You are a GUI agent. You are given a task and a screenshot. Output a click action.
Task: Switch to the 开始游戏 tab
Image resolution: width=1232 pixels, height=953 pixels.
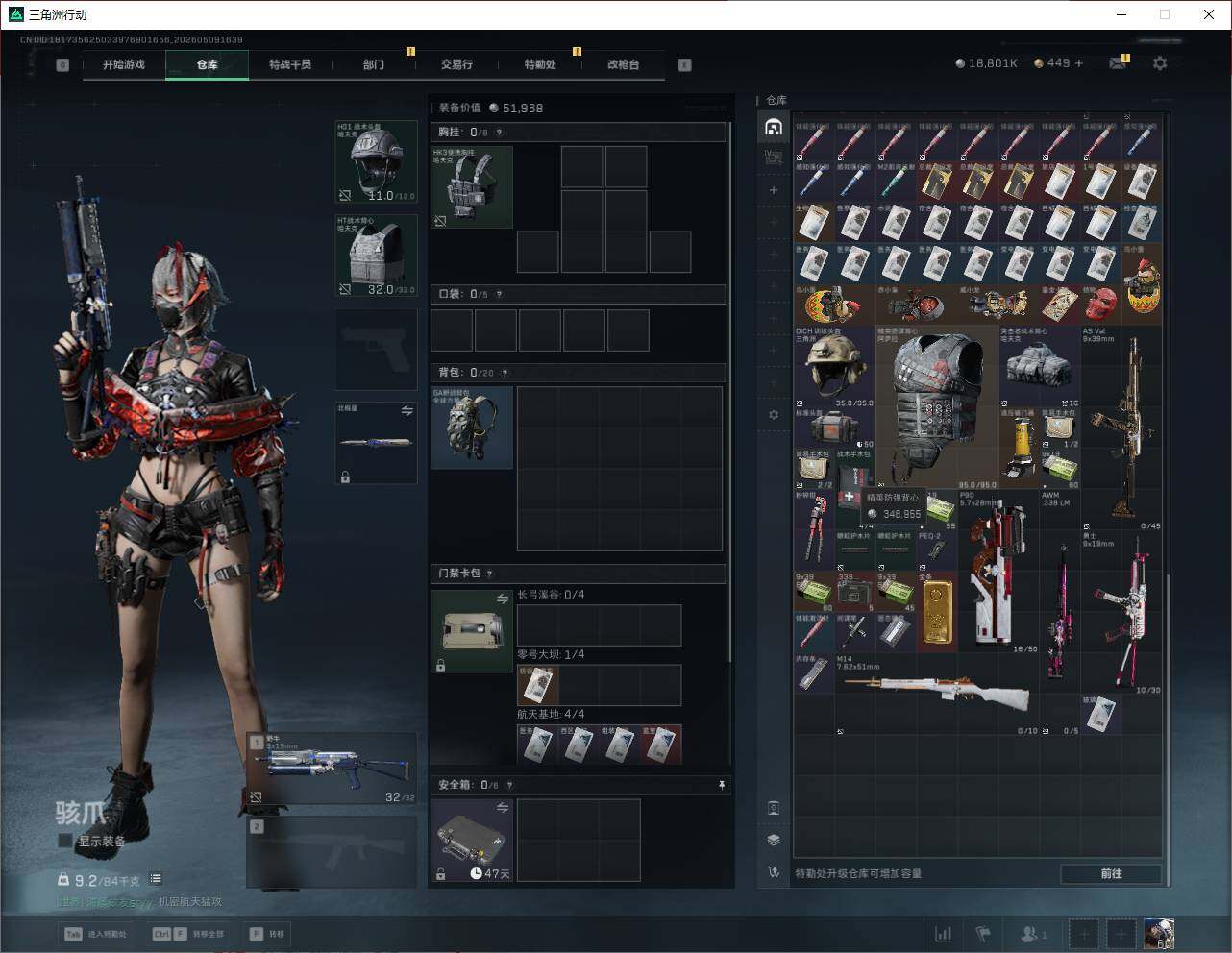tap(124, 64)
